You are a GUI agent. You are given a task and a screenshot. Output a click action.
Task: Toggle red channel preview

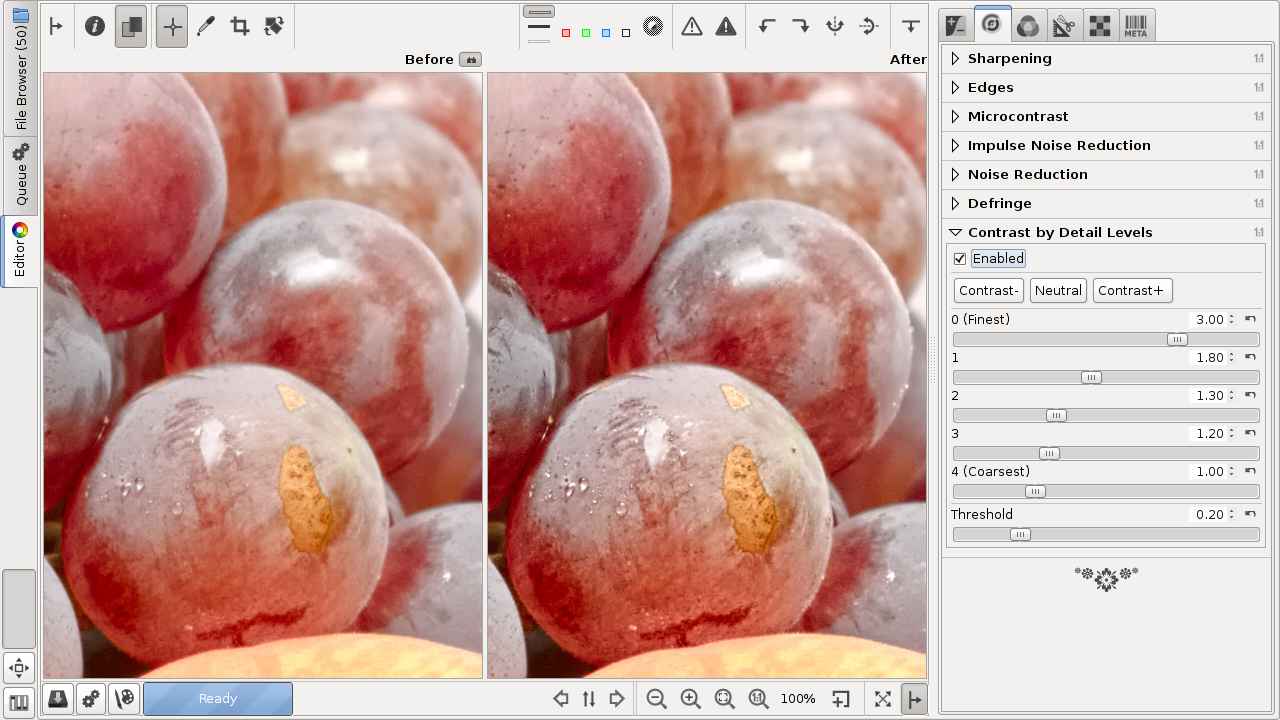click(566, 33)
